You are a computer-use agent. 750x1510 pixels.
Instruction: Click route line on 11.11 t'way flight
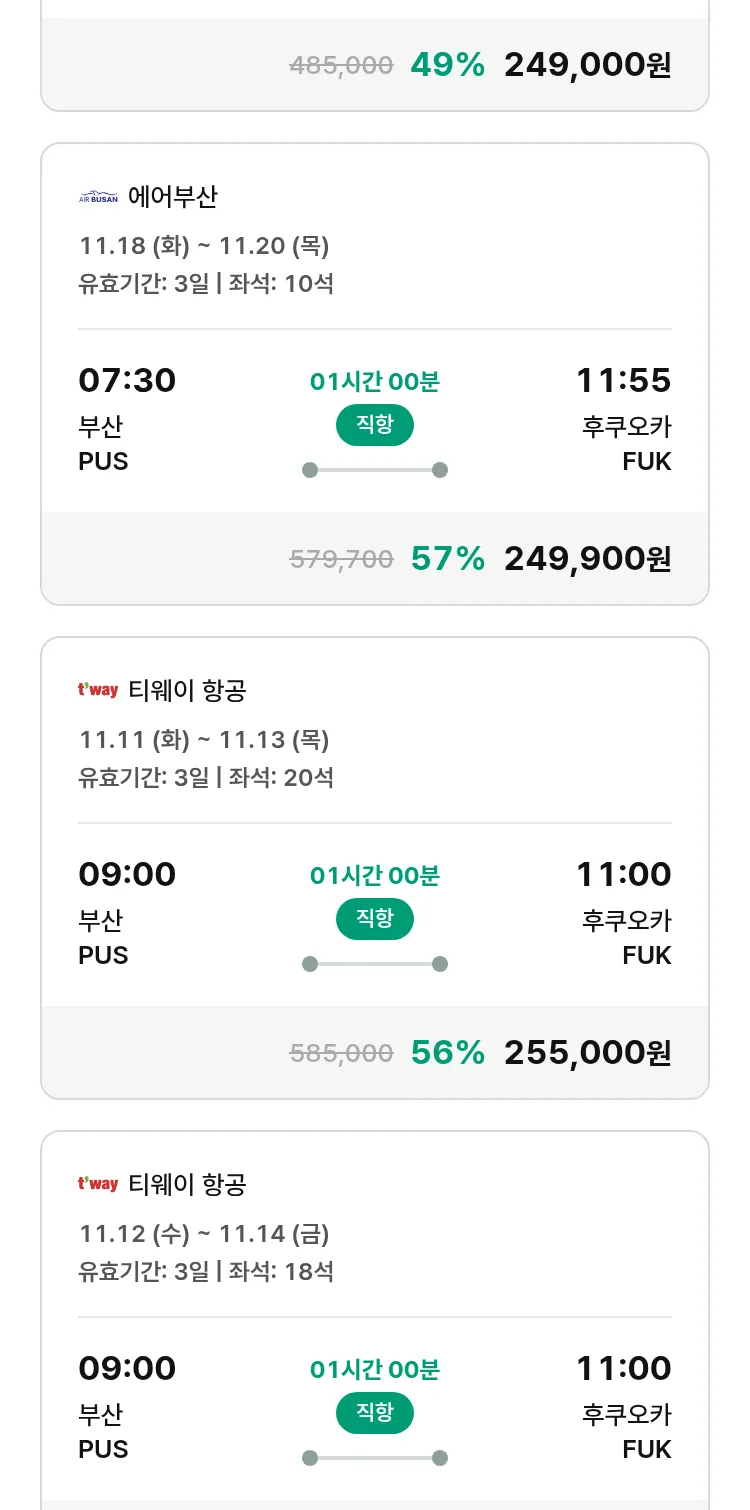[x=375, y=964]
